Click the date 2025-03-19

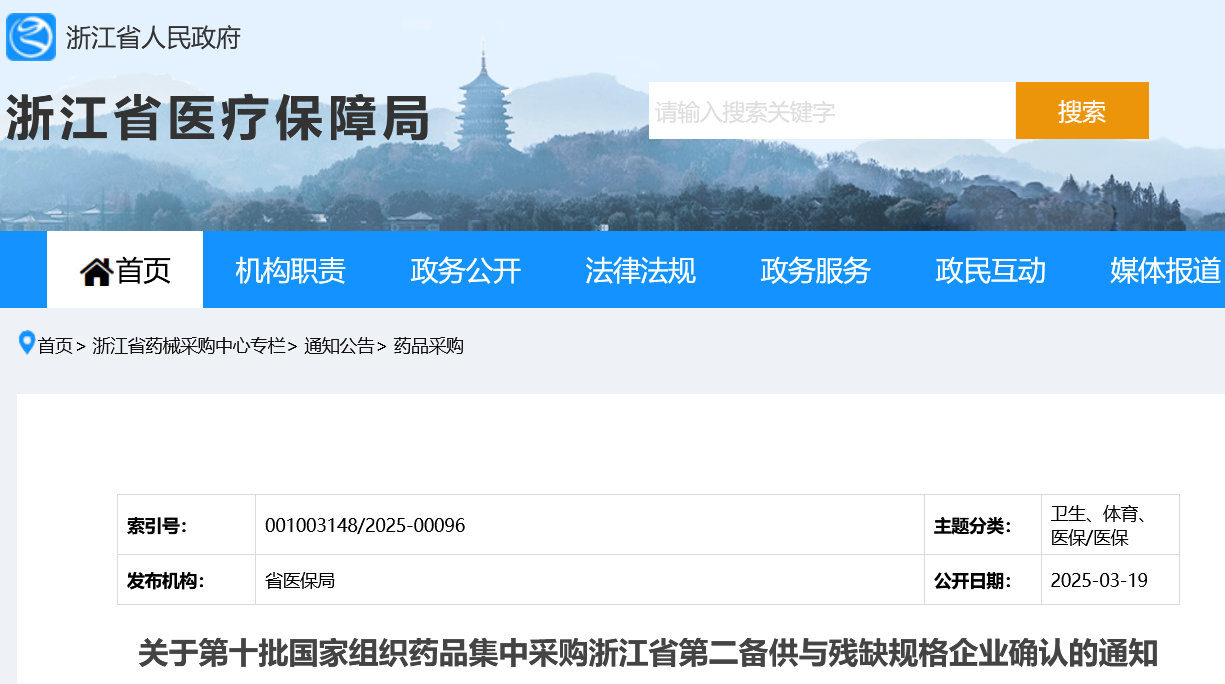tap(1099, 580)
